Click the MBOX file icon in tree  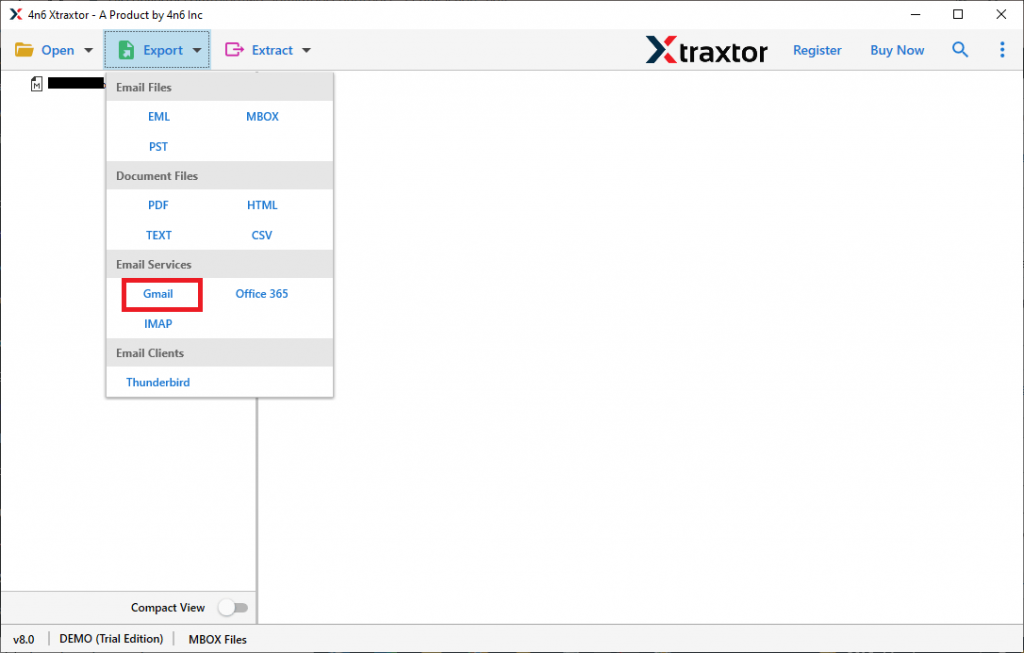[37, 84]
